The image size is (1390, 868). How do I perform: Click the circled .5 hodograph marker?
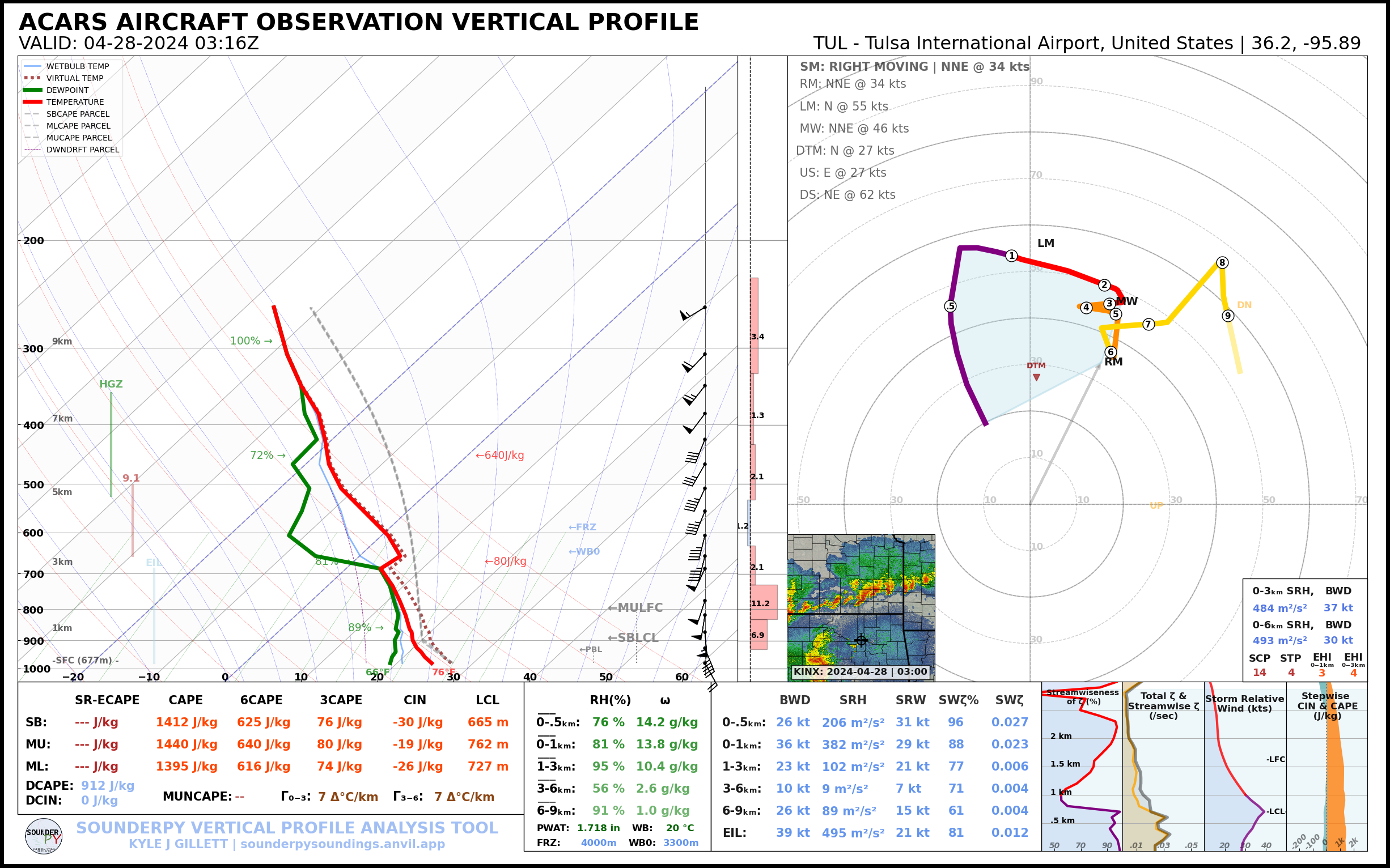pos(951,307)
